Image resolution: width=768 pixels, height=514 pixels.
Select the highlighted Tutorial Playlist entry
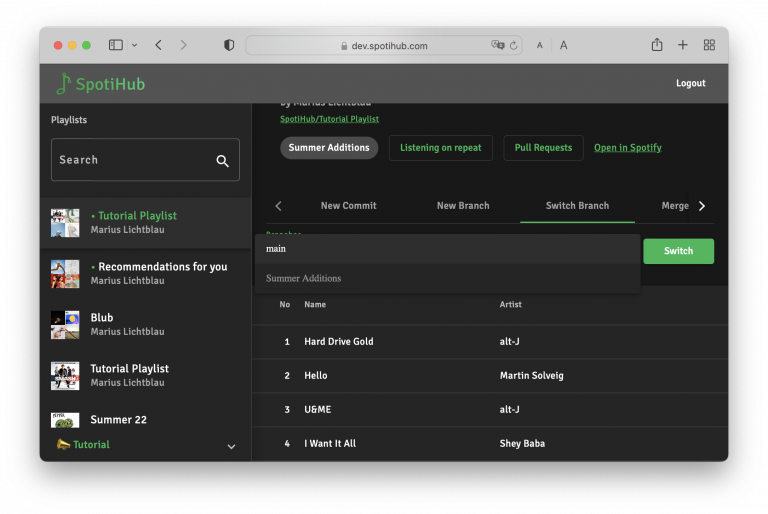[145, 222]
